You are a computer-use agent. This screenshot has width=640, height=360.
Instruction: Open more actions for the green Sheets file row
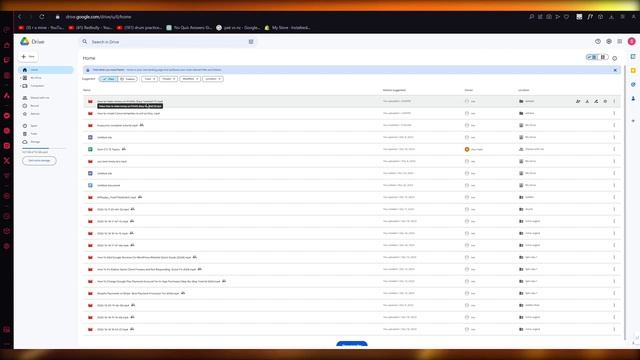pos(614,149)
